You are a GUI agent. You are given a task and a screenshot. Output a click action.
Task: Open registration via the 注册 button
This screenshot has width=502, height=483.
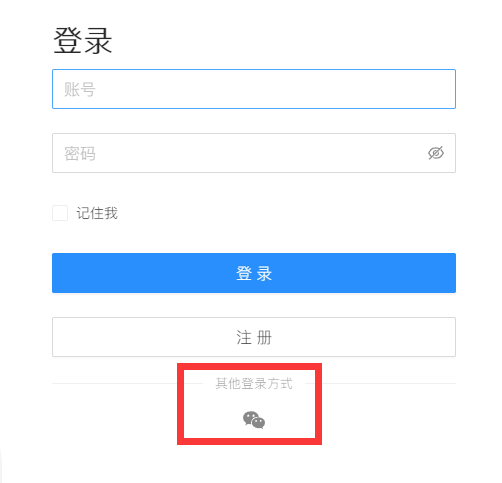[254, 337]
